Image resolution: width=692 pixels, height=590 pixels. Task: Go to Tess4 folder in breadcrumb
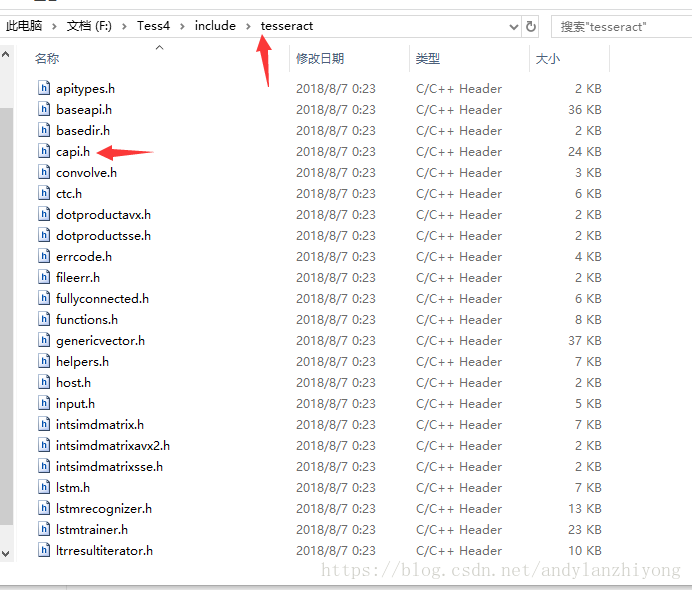(153, 26)
